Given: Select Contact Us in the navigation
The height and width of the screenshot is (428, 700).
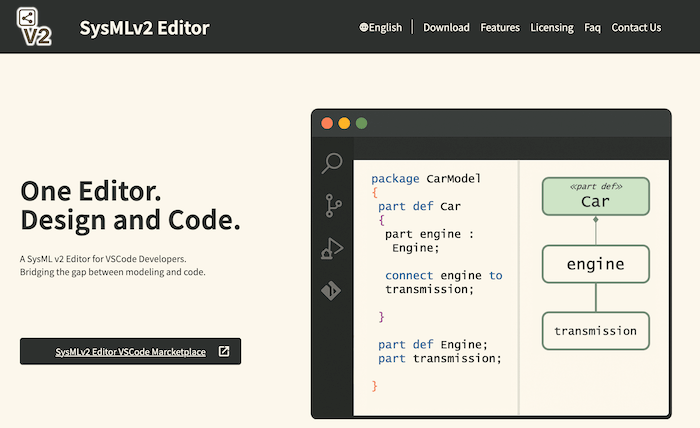Looking at the screenshot, I should [x=636, y=28].
